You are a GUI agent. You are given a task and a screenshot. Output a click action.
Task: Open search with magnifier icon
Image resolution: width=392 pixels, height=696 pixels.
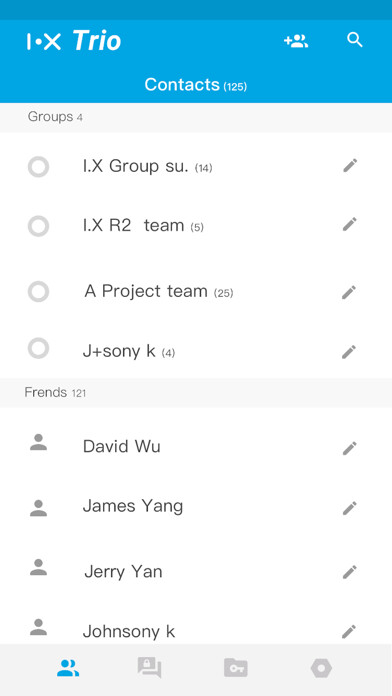coord(355,40)
